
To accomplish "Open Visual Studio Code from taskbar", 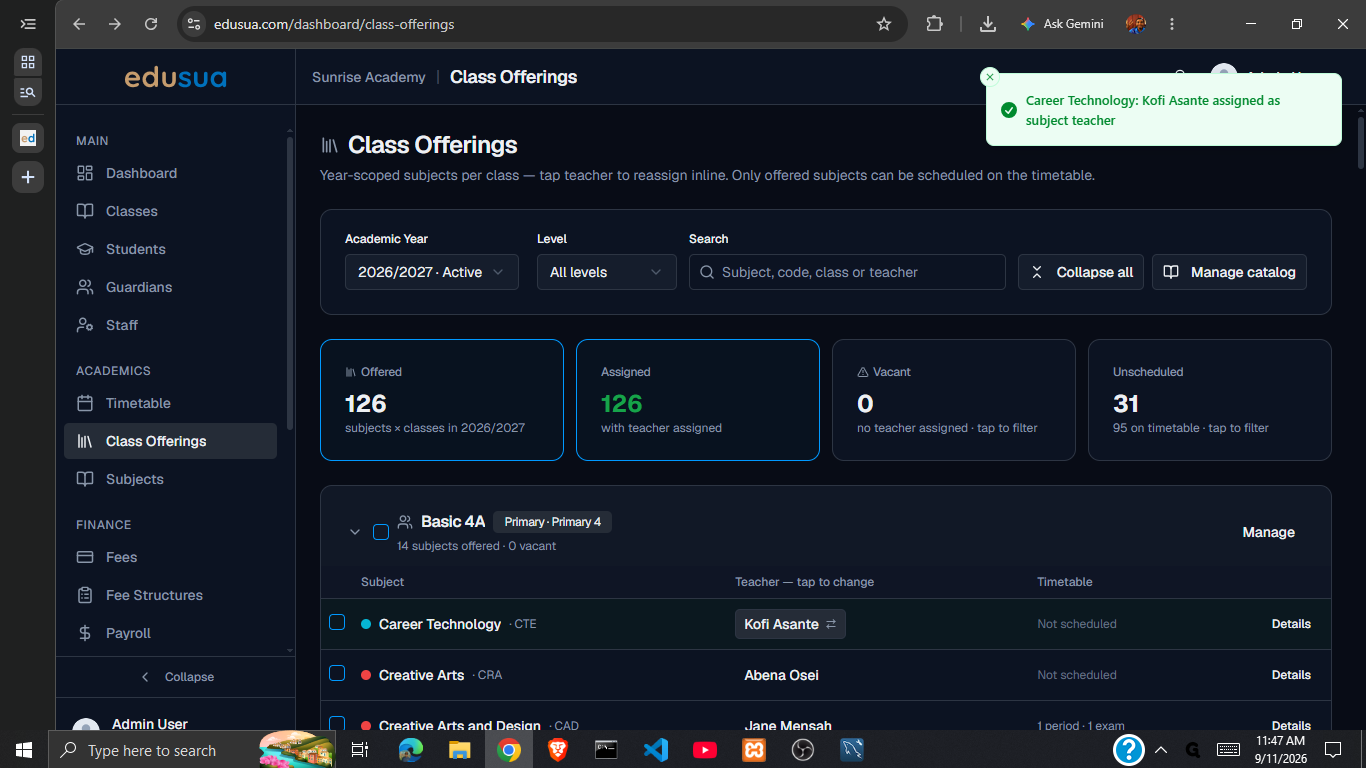I will [x=656, y=749].
